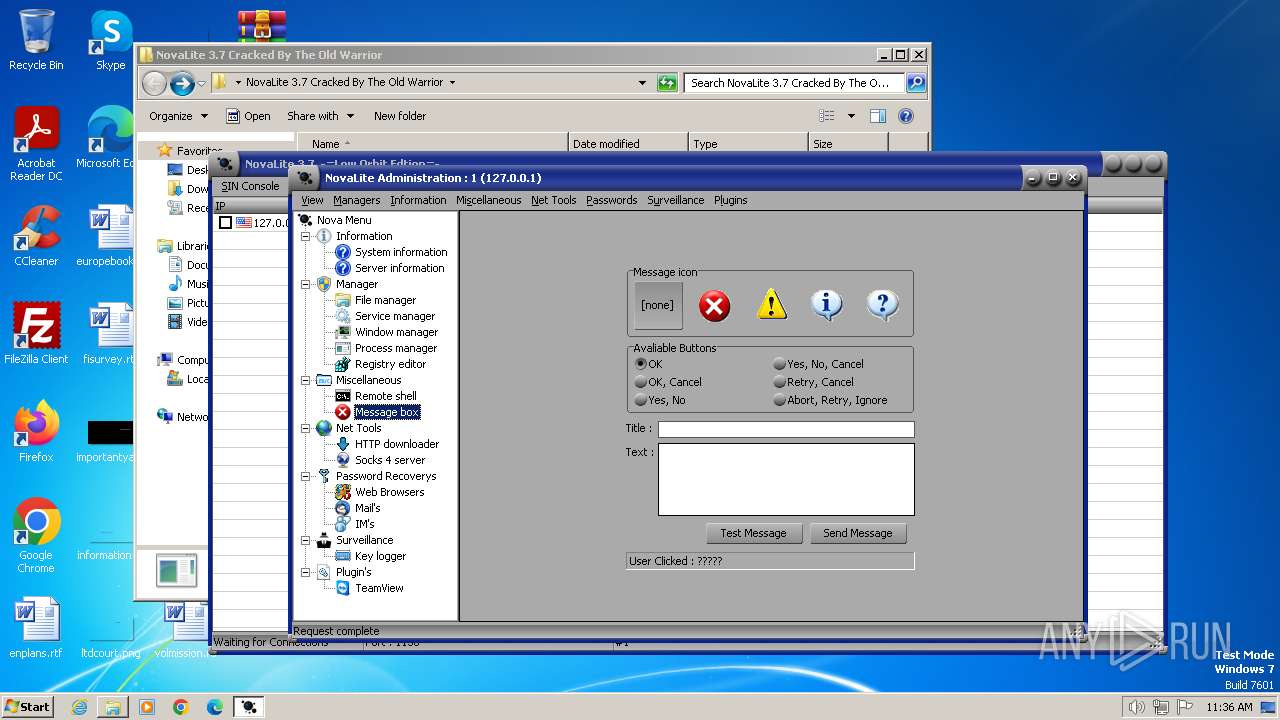This screenshot has height=720, width=1280.
Task: Click the volume icon in system tray
Action: pos(1136,707)
